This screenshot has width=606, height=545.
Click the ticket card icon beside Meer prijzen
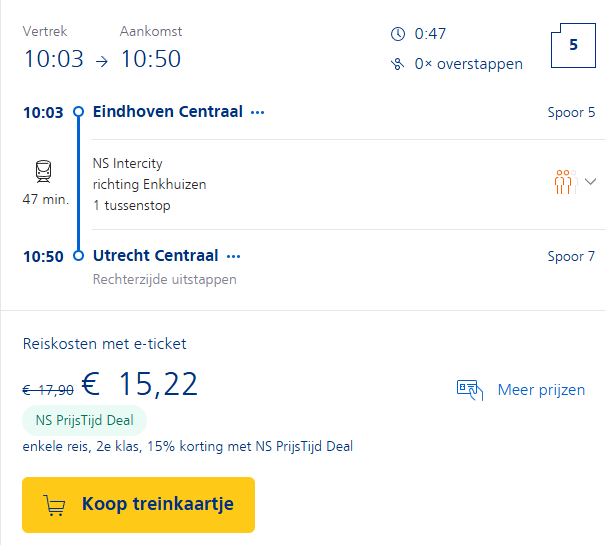470,390
